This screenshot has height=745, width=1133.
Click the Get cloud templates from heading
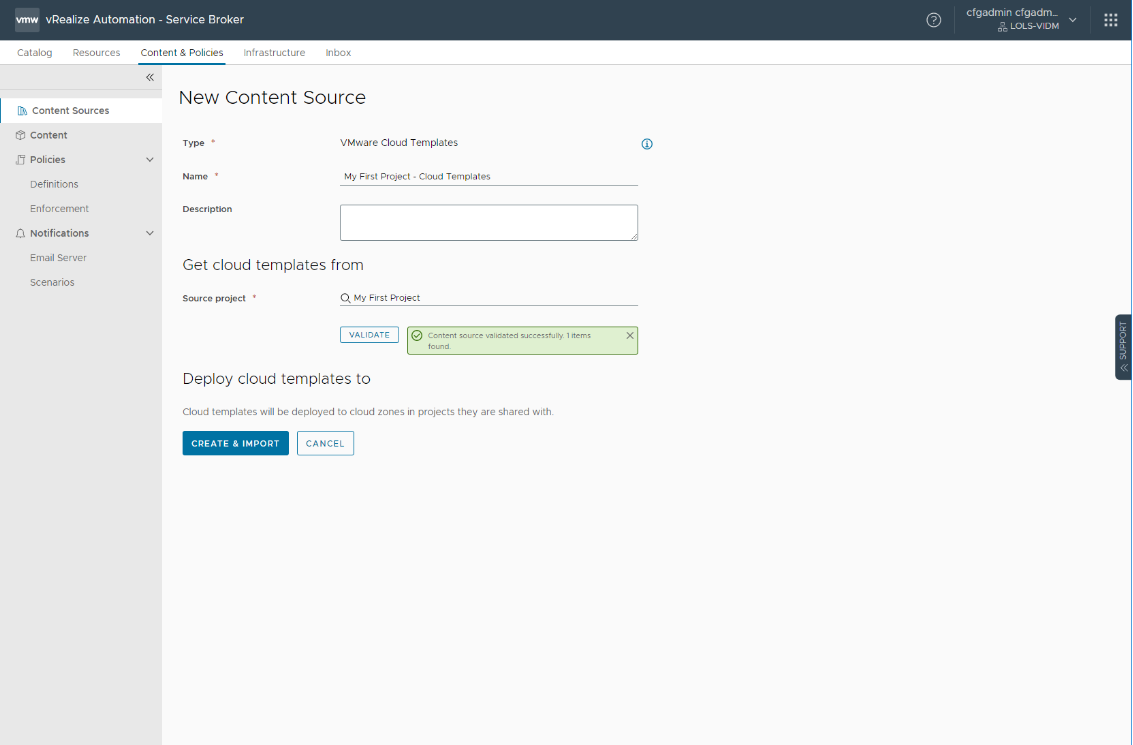click(x=273, y=265)
